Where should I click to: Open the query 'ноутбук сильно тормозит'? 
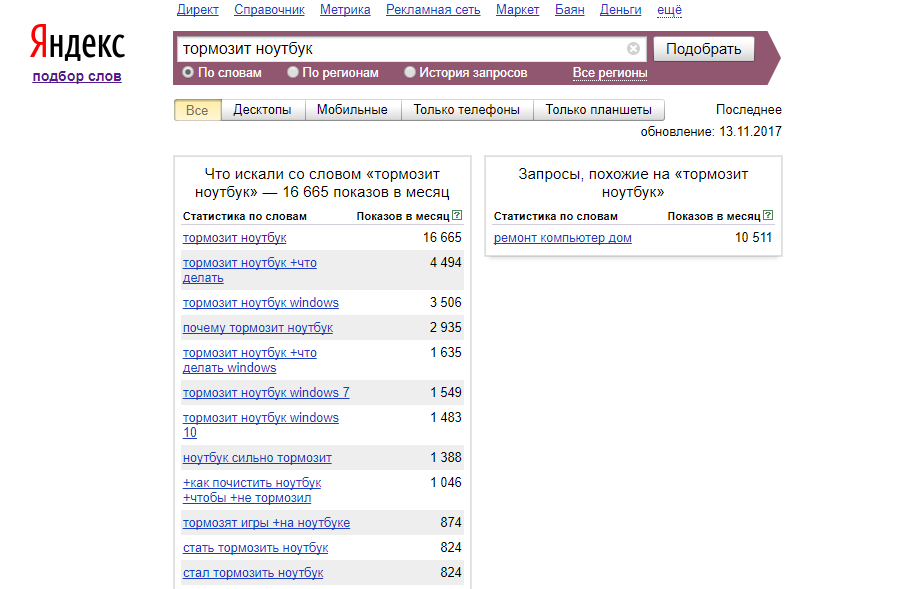(x=257, y=458)
